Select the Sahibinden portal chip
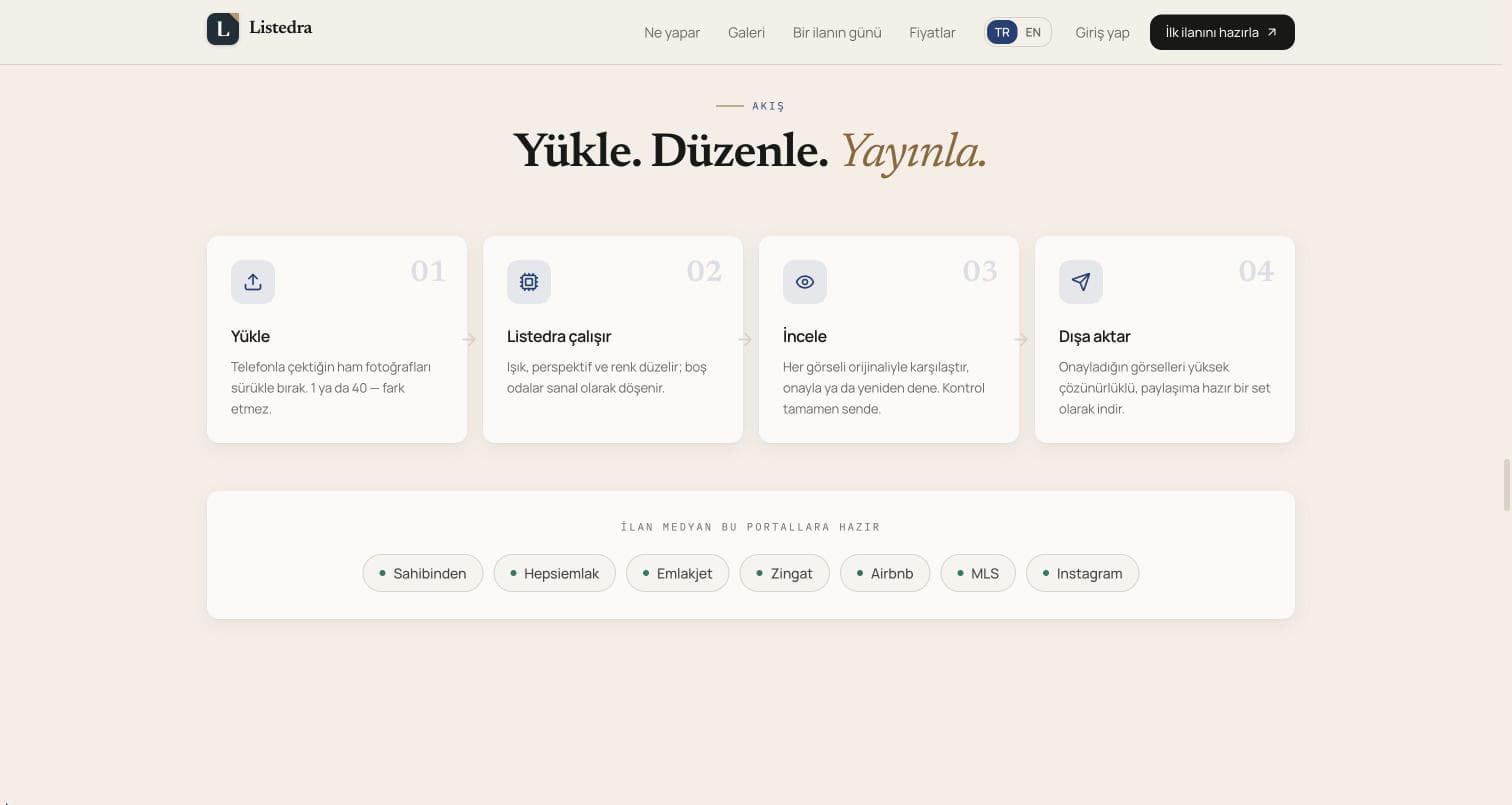This screenshot has height=805, width=1512. pos(423,573)
